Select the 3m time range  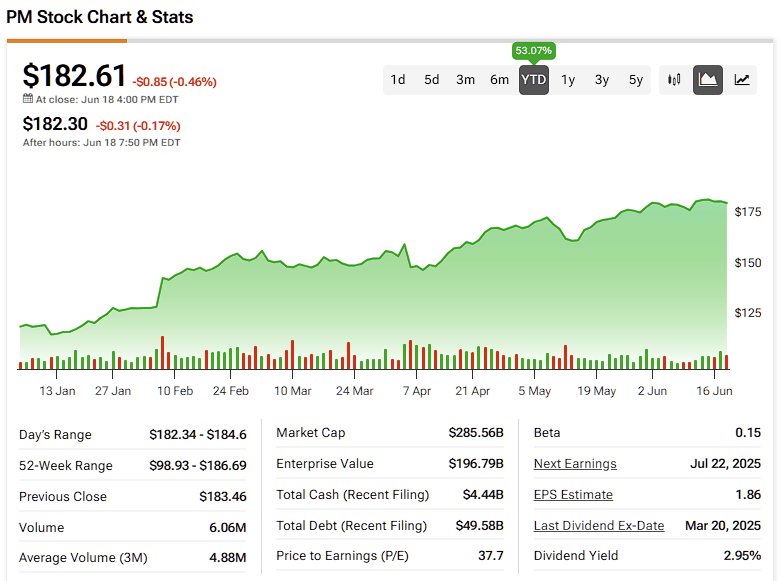point(465,80)
